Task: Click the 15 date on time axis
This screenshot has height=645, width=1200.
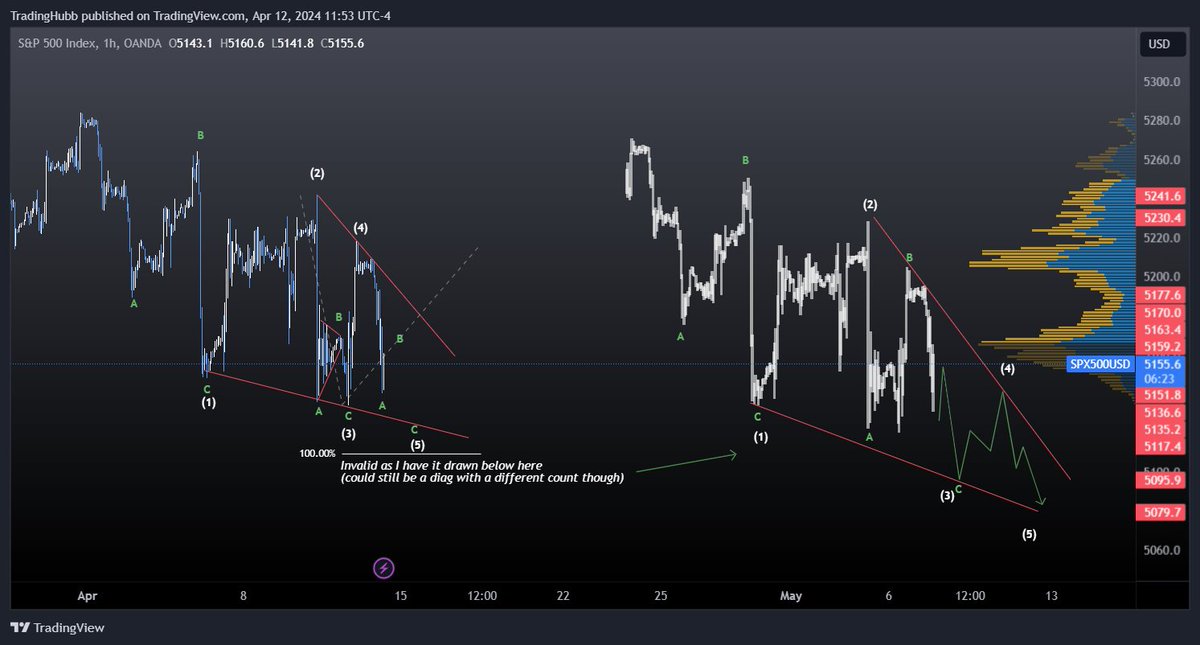Action: (401, 596)
